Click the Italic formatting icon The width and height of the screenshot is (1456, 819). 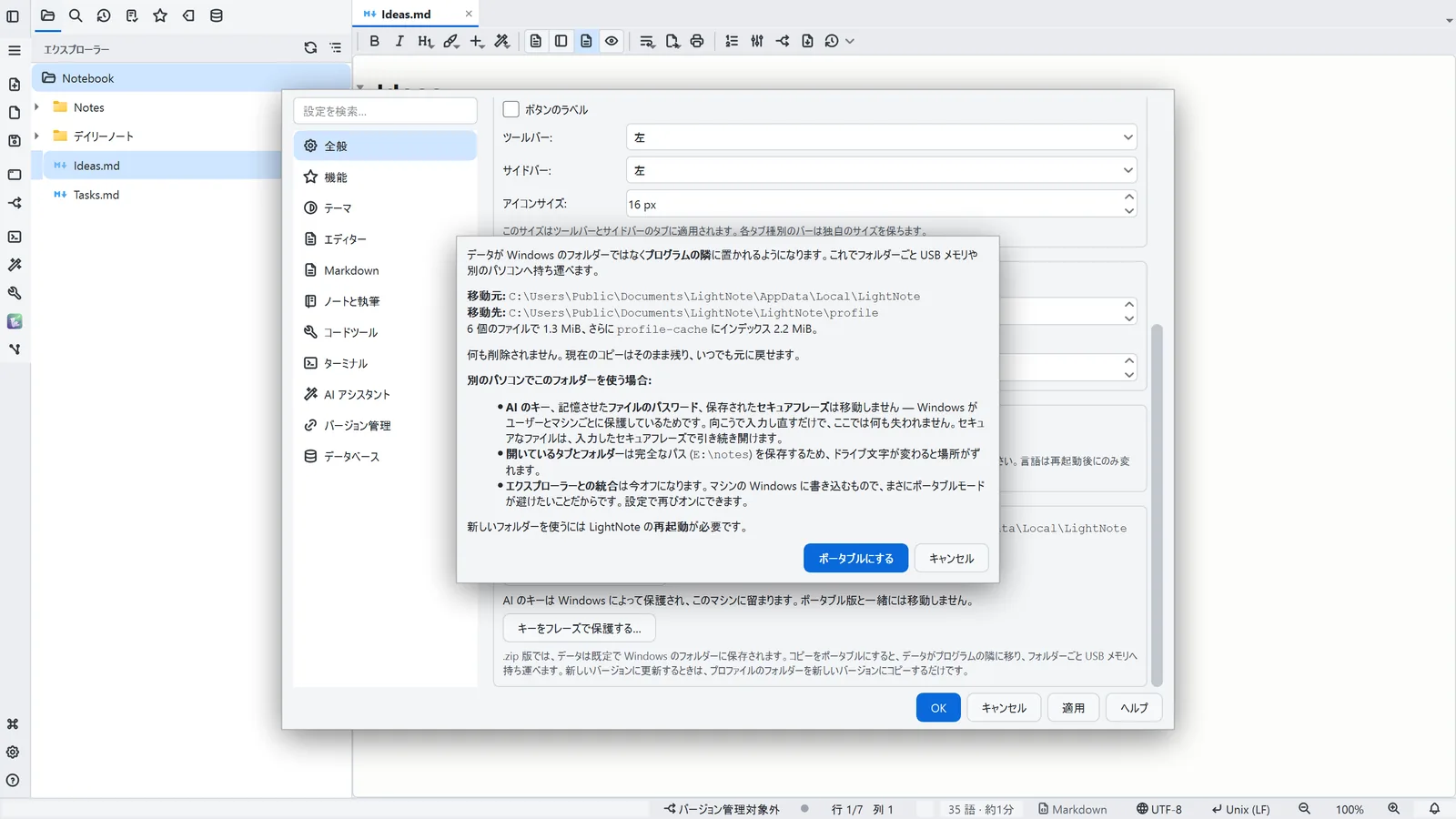point(399,41)
